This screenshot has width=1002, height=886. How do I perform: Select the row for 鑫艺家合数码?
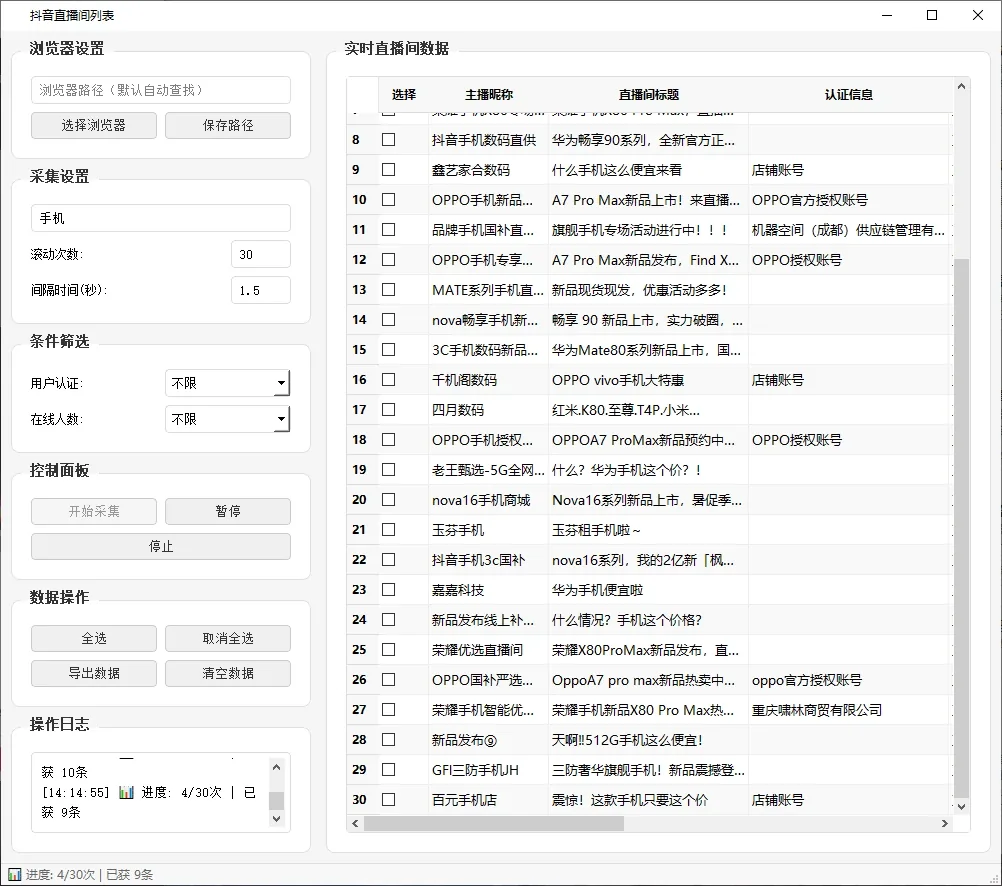coord(648,169)
